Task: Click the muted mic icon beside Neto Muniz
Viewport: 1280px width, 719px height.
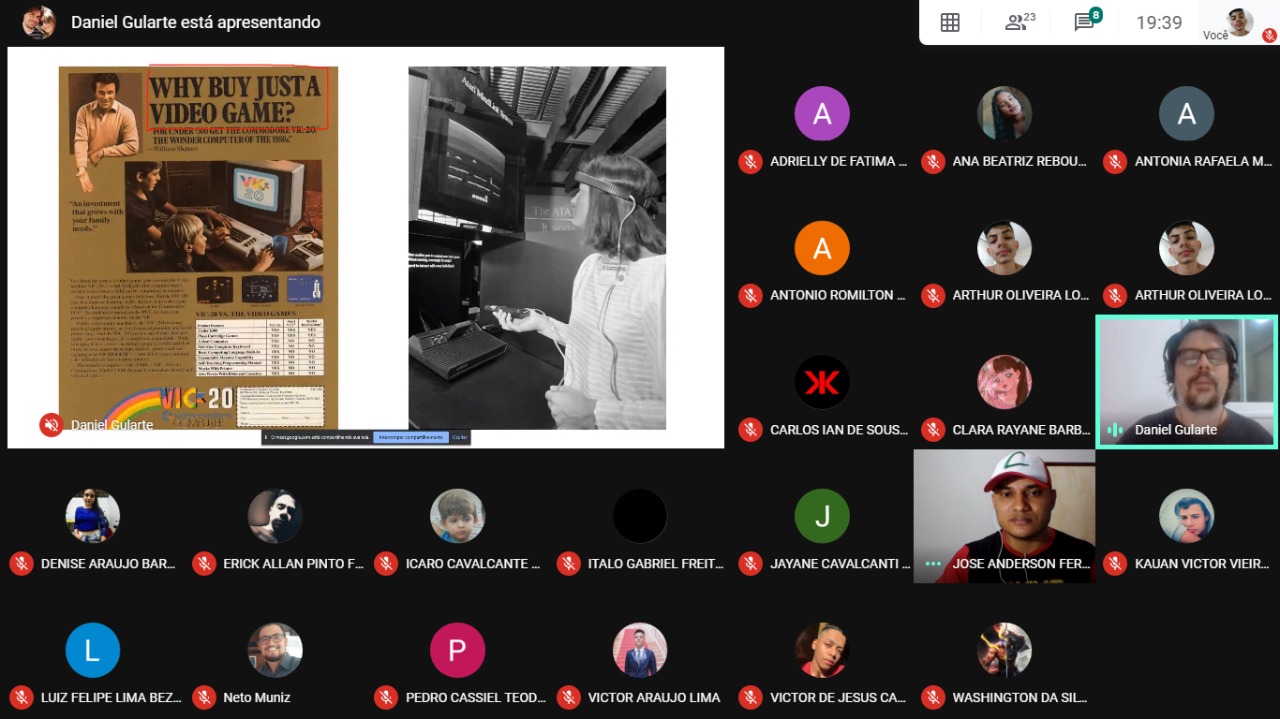Action: click(204, 697)
